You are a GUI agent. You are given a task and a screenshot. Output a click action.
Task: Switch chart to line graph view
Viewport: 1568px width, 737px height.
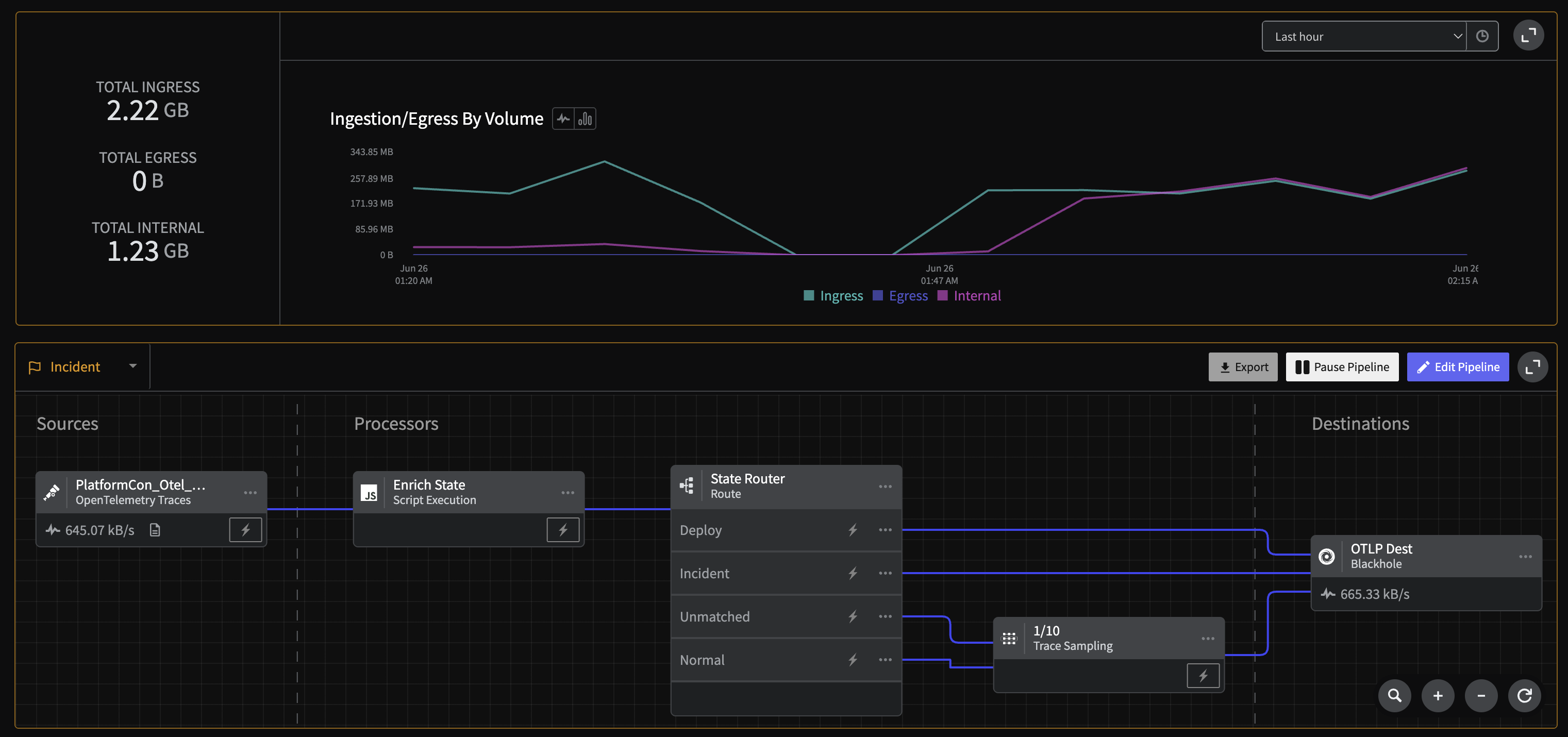click(563, 119)
